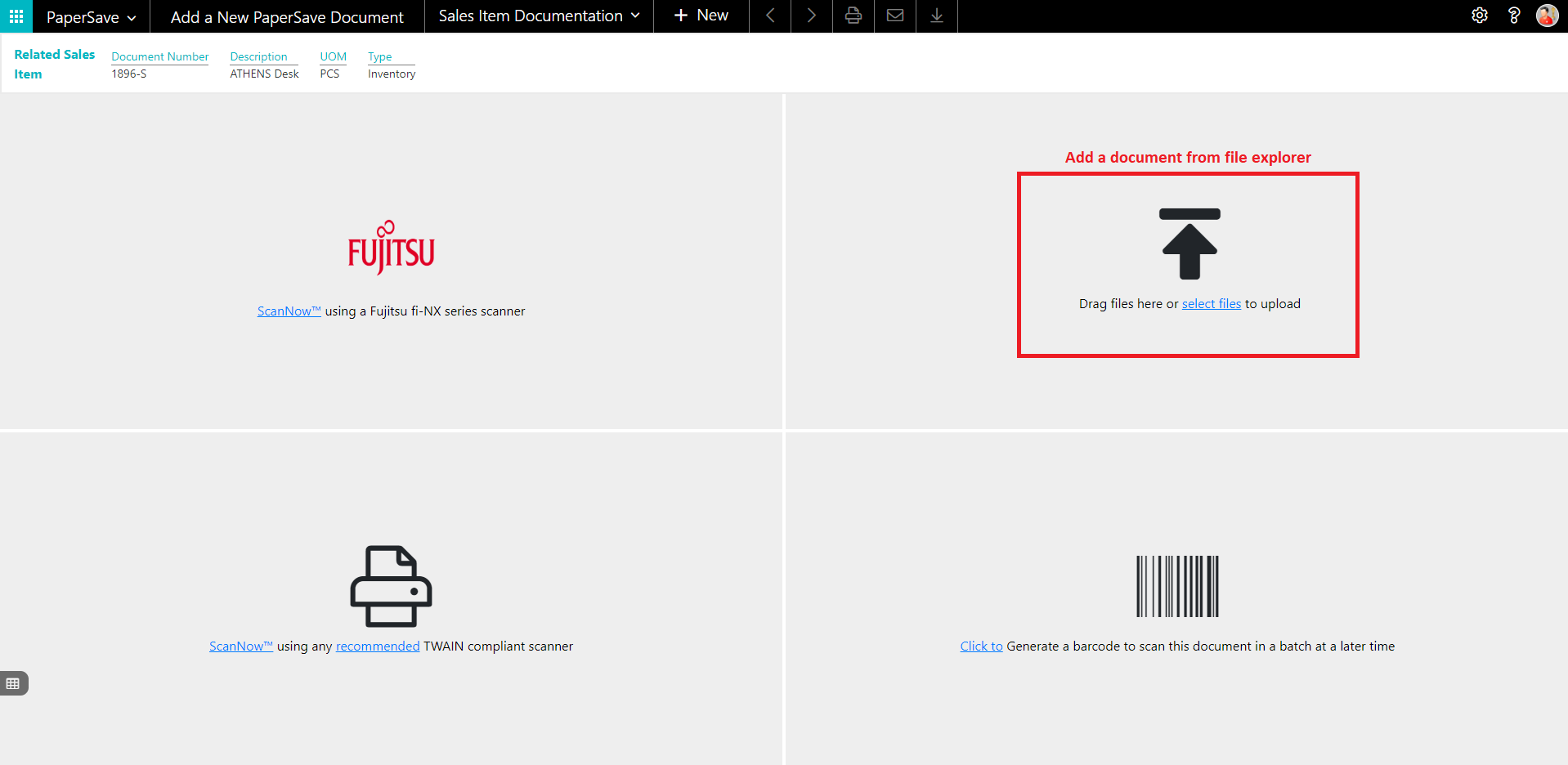Click 'Click to' generate barcode link
Screen dimensions: 1568x765
(x=981, y=646)
